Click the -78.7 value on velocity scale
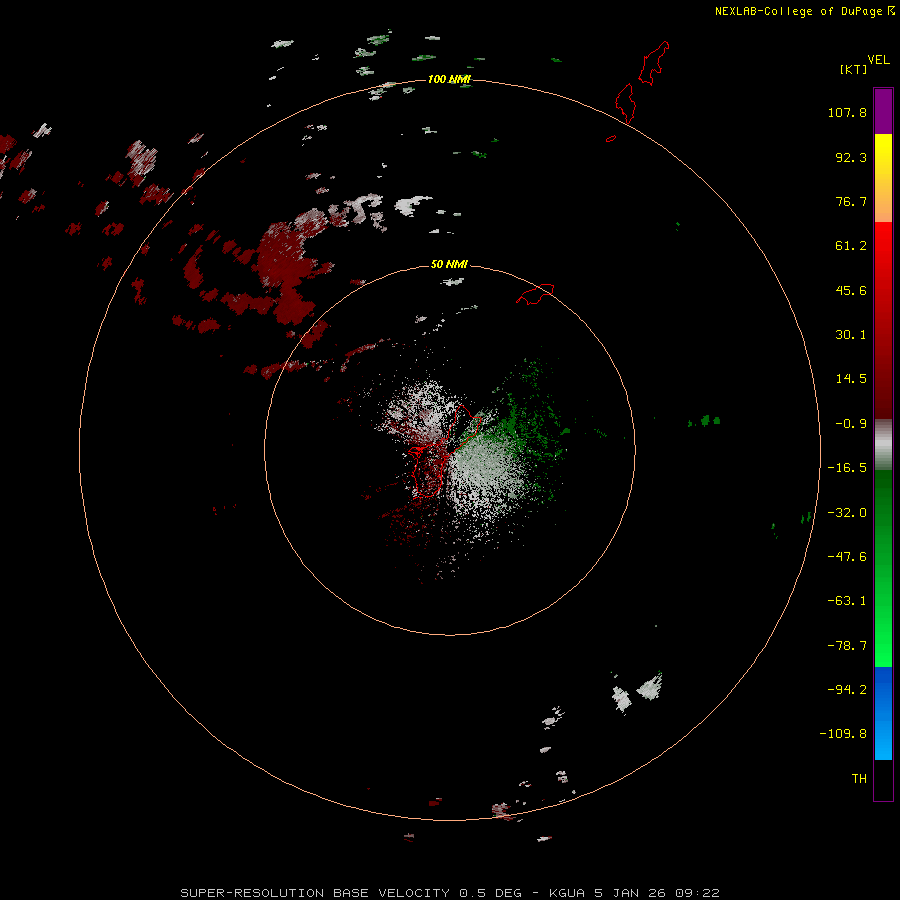Image resolution: width=900 pixels, height=900 pixels. pos(847,646)
